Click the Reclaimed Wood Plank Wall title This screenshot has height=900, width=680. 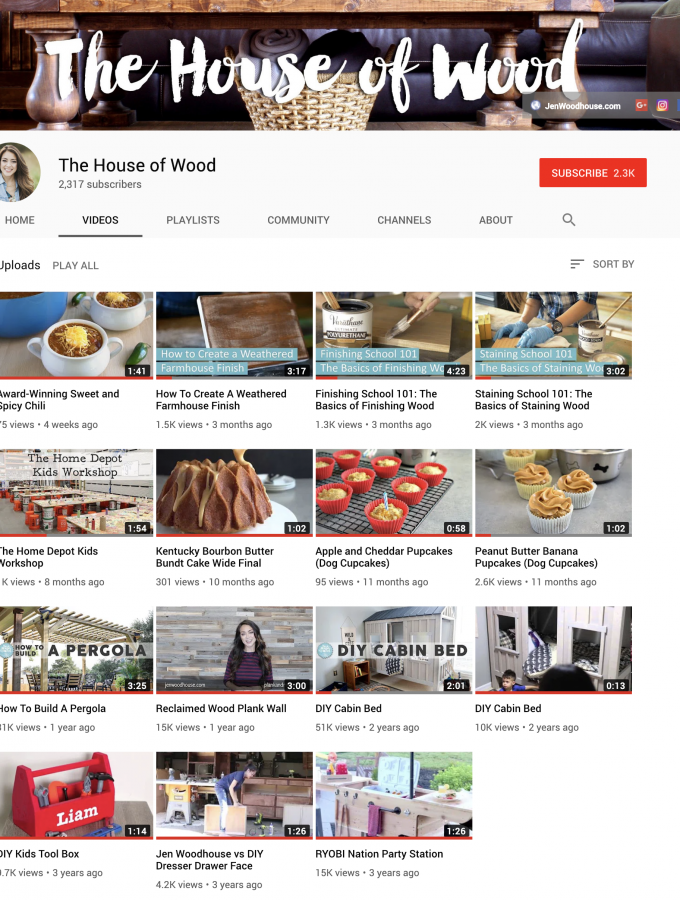click(221, 709)
